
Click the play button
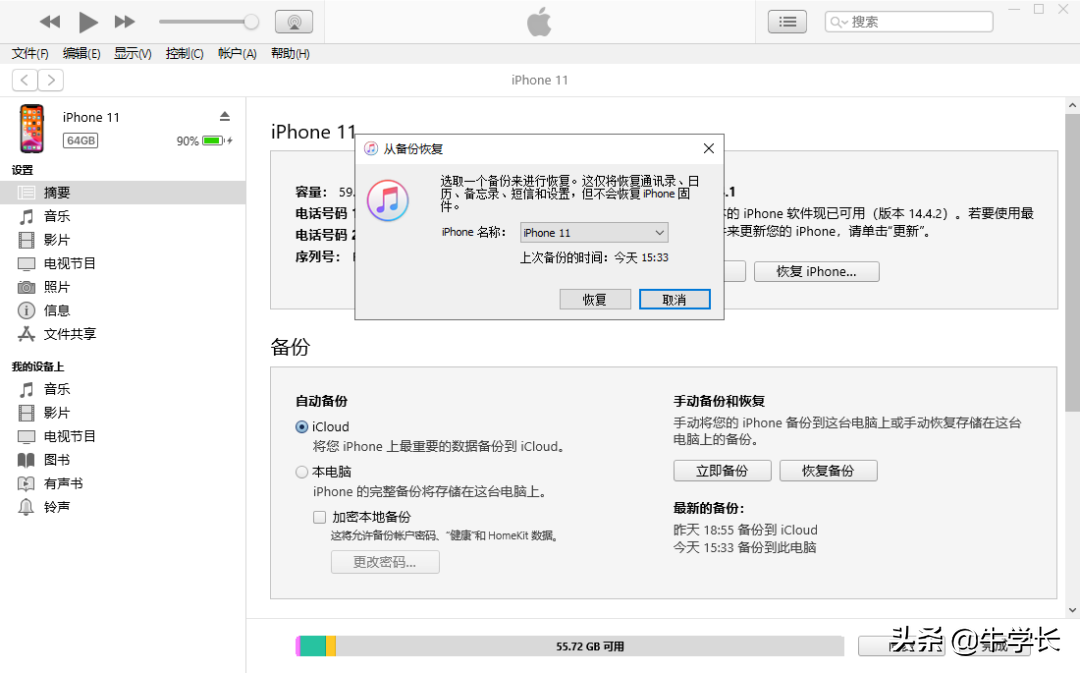87,22
